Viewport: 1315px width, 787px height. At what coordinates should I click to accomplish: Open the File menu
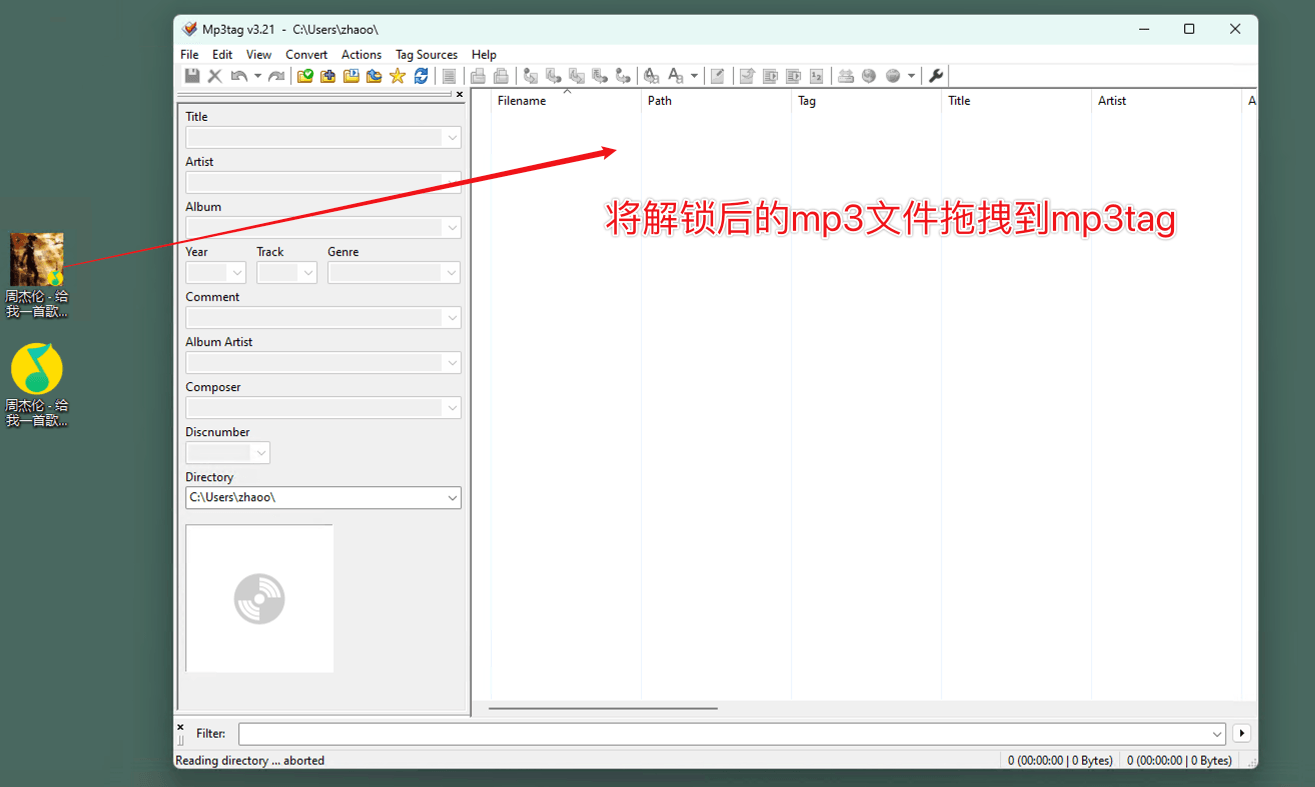point(189,55)
